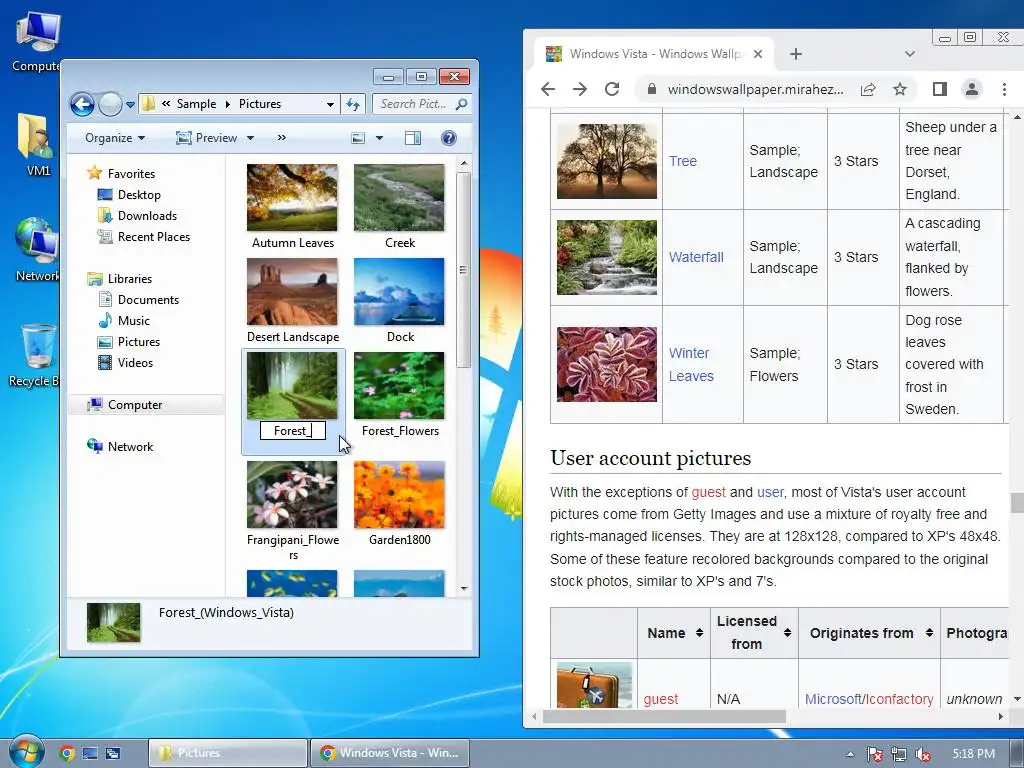The image size is (1024, 768).
Task: Open the Pictures library
Action: point(129,342)
